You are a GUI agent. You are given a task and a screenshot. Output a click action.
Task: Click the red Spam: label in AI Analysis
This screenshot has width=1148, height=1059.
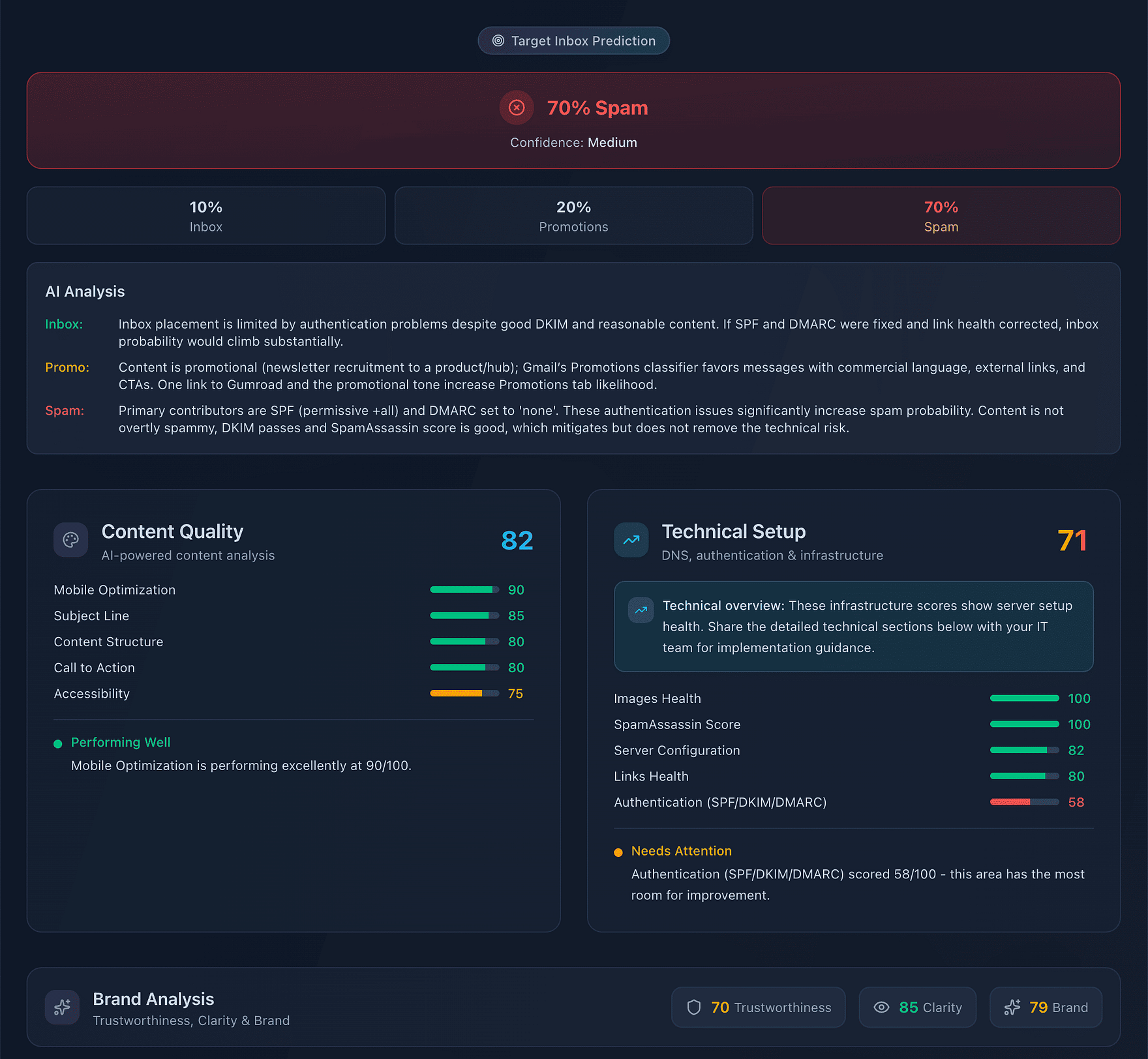(65, 410)
